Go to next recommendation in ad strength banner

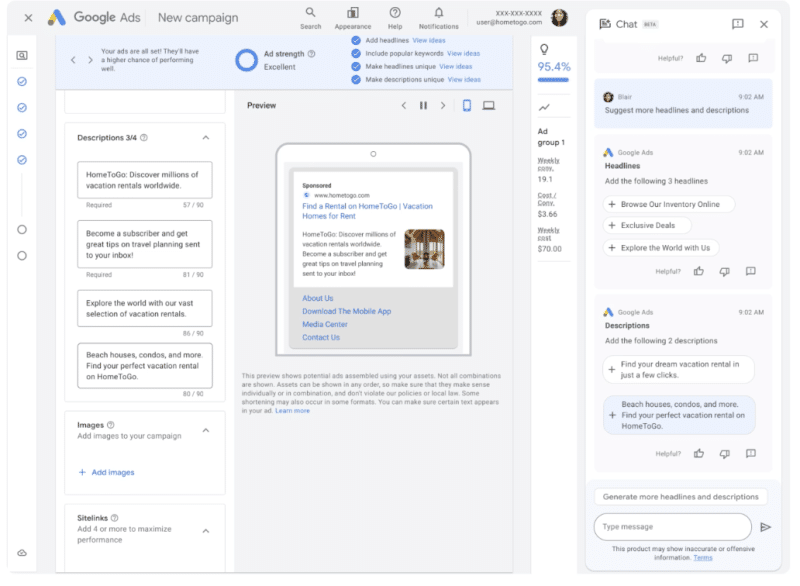click(x=90, y=60)
